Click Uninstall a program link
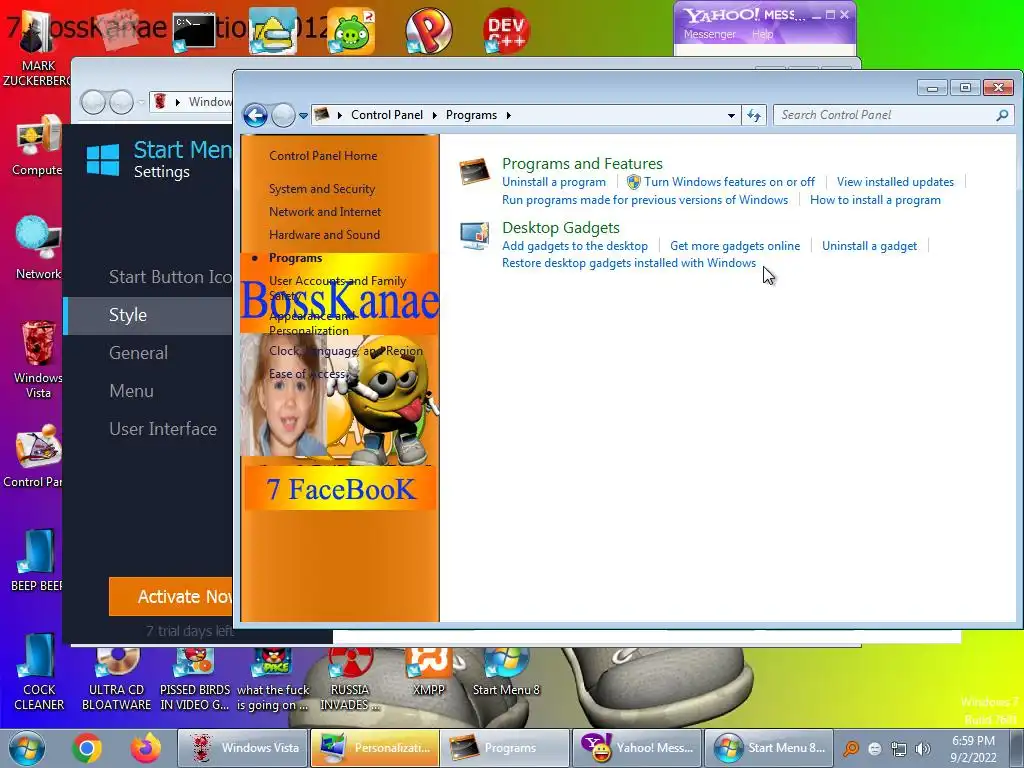The image size is (1024, 768). pyautogui.click(x=554, y=182)
